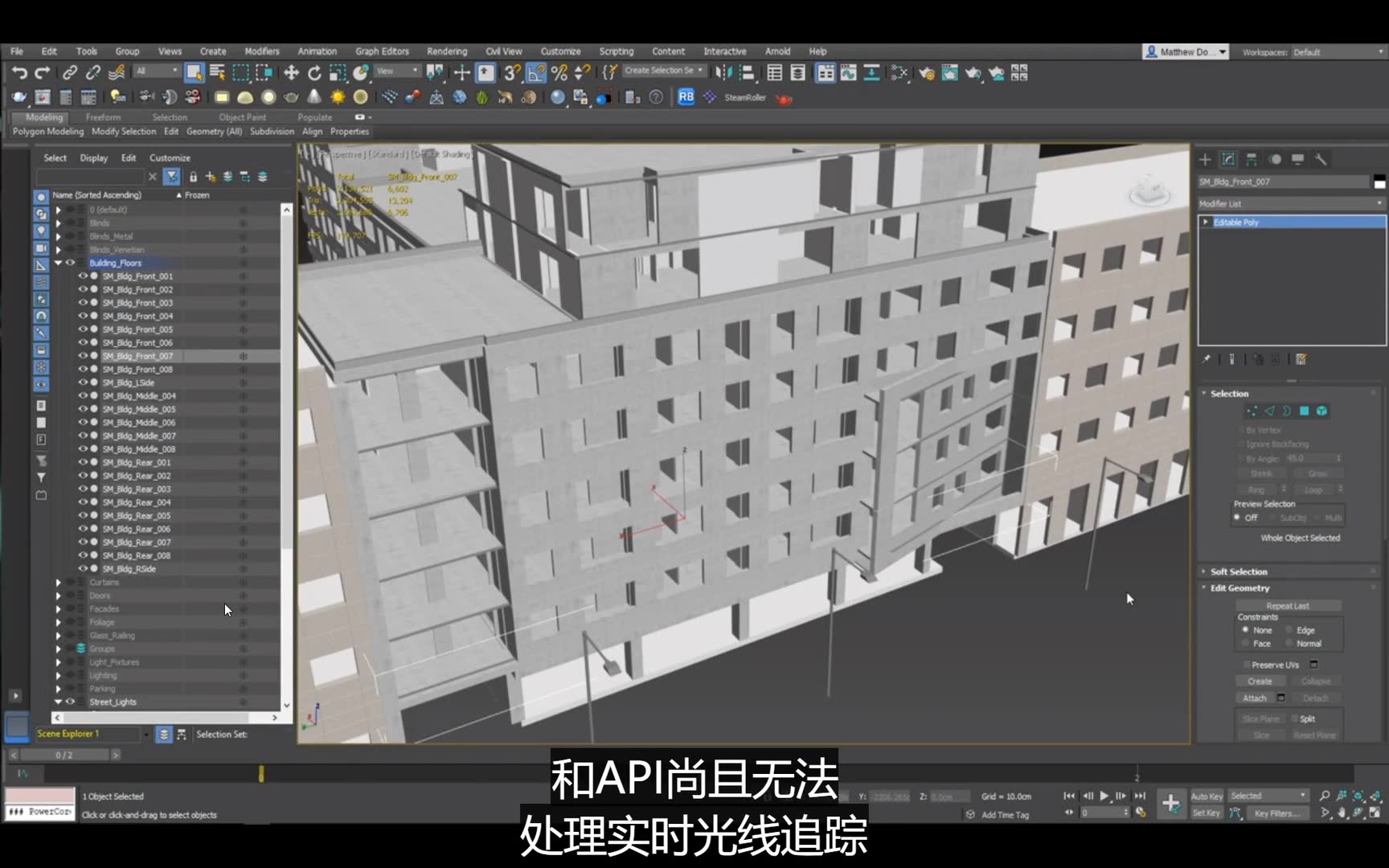Enable the Ignore Backfacing checkbox
This screenshot has width=1389, height=868.
[x=1241, y=444]
